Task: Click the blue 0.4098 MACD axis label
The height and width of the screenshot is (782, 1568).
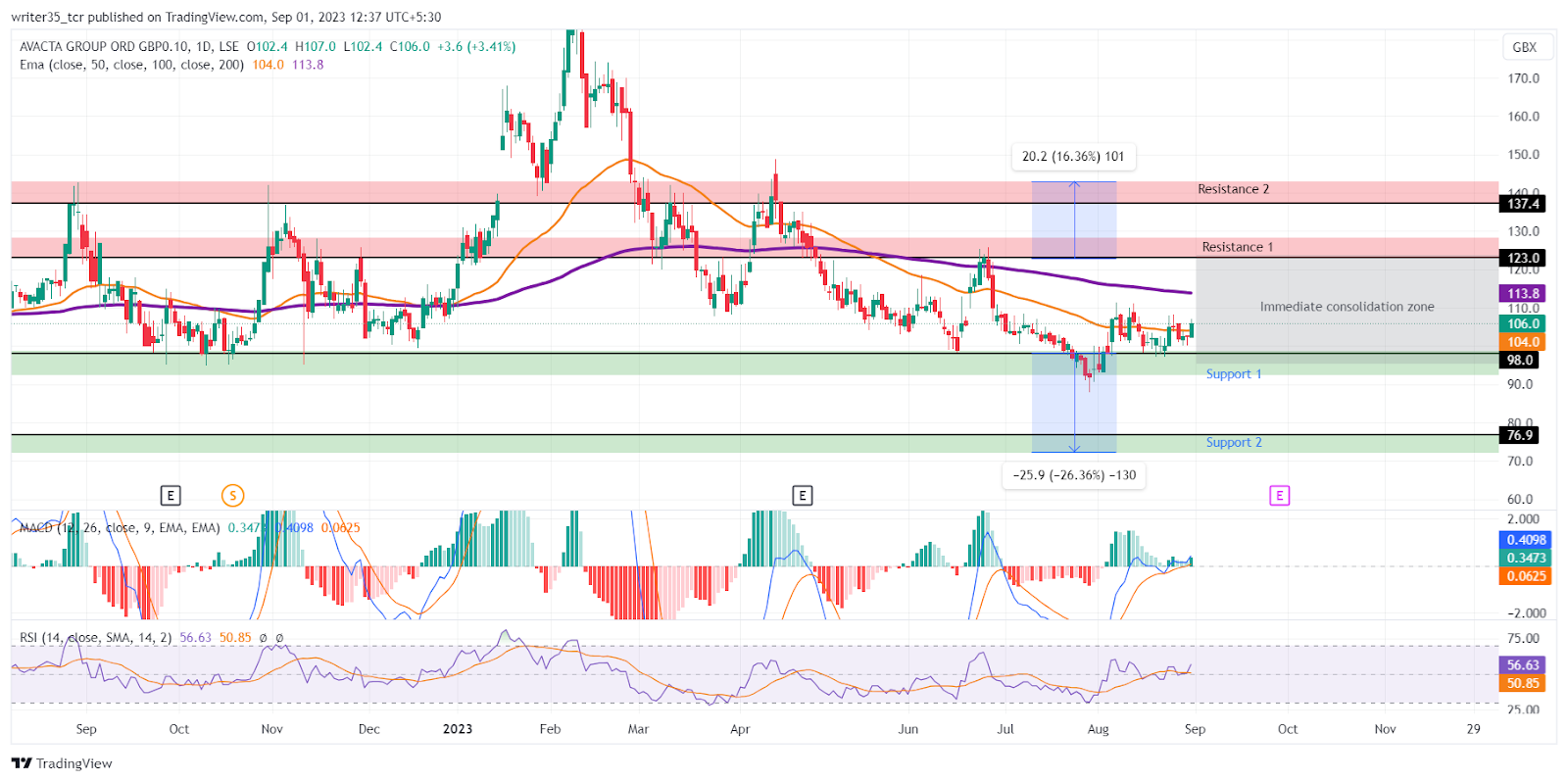Action: click(1525, 540)
